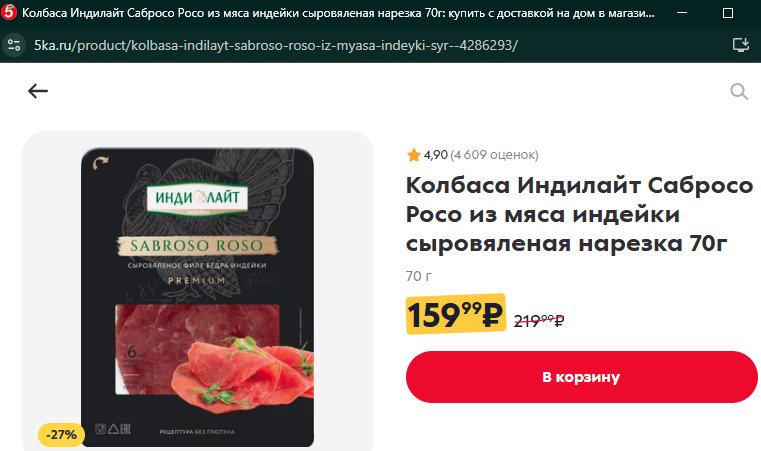Click the -27% discount badge
Screen dimensions: 761x451
coord(61,434)
